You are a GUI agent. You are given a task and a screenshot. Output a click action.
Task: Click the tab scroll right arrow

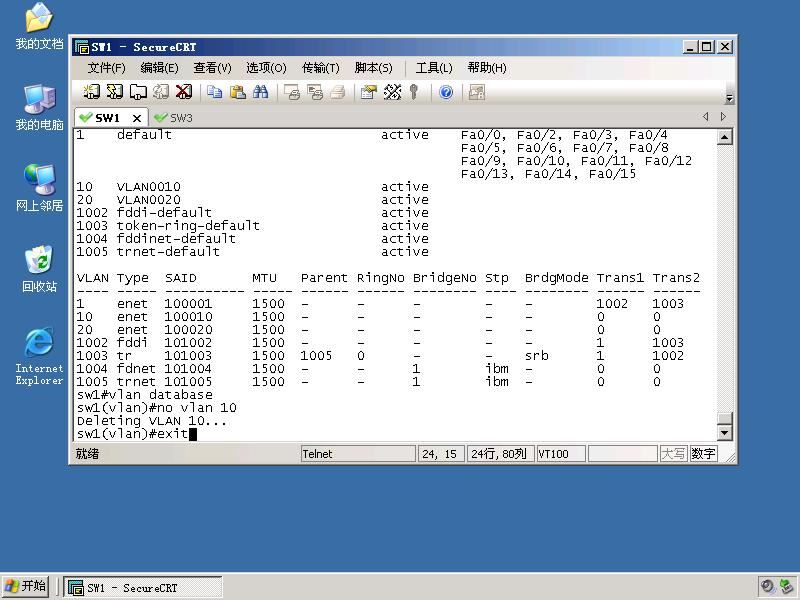coord(723,117)
